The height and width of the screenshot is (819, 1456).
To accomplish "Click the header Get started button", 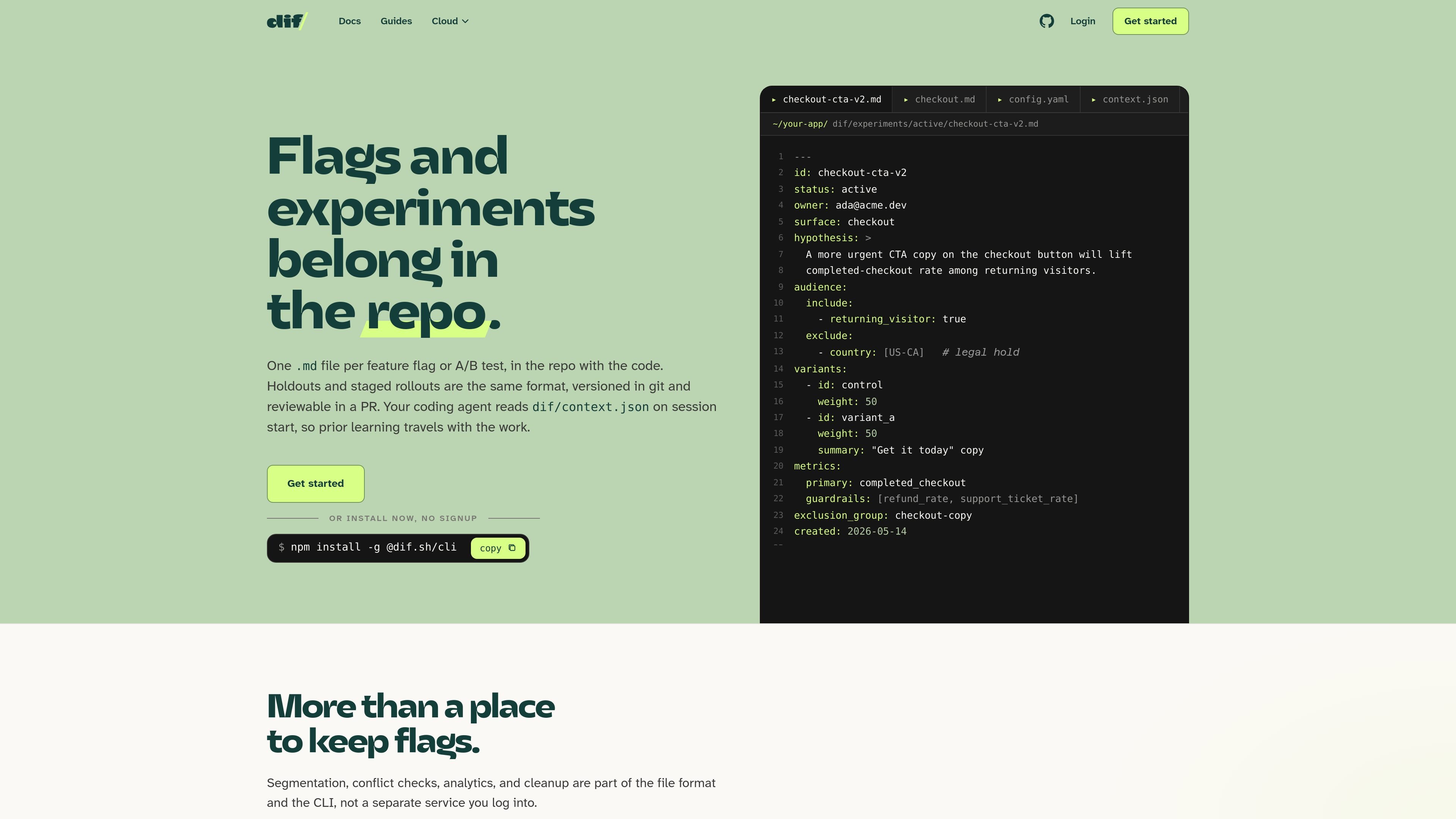I will point(1150,21).
